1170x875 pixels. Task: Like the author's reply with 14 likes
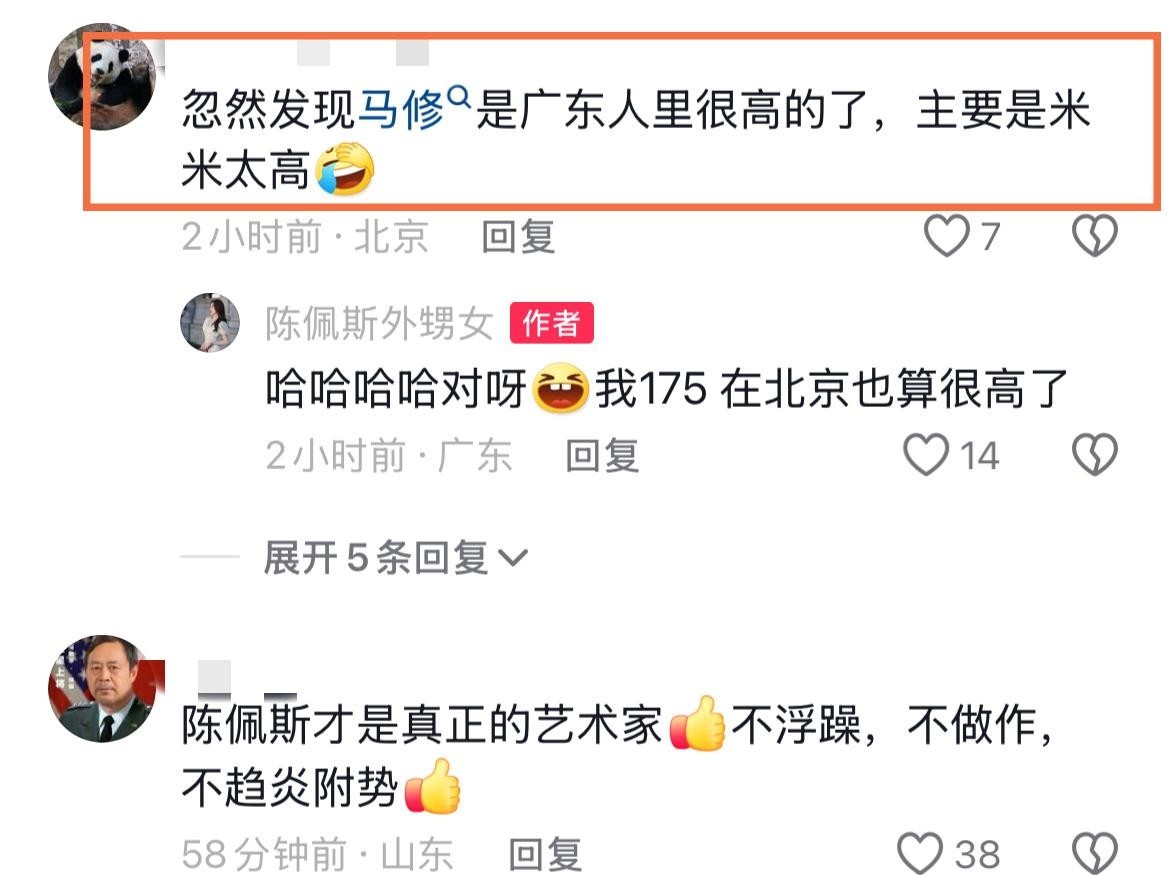click(x=926, y=454)
